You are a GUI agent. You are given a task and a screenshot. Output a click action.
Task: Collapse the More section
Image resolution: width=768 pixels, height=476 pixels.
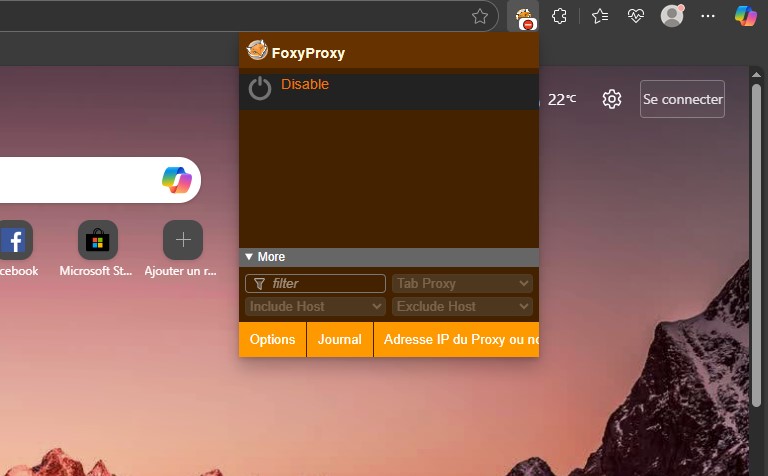point(389,257)
